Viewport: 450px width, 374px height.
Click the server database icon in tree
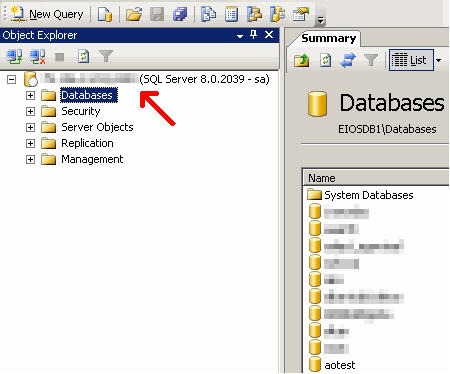point(31,79)
